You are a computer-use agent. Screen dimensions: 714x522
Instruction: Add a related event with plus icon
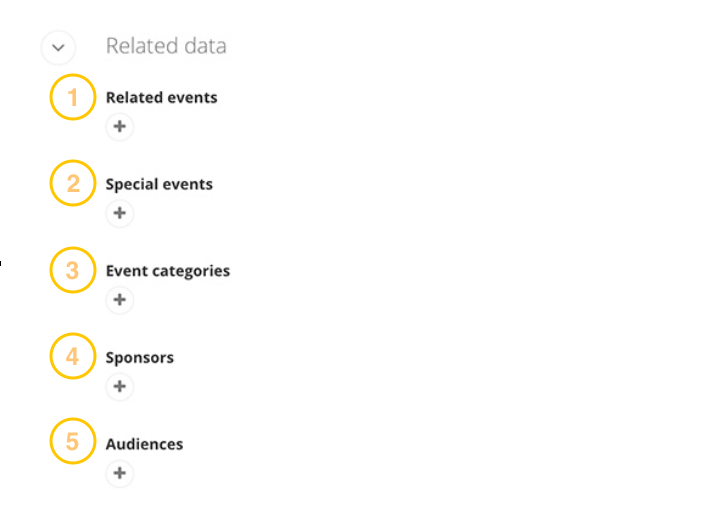point(119,127)
